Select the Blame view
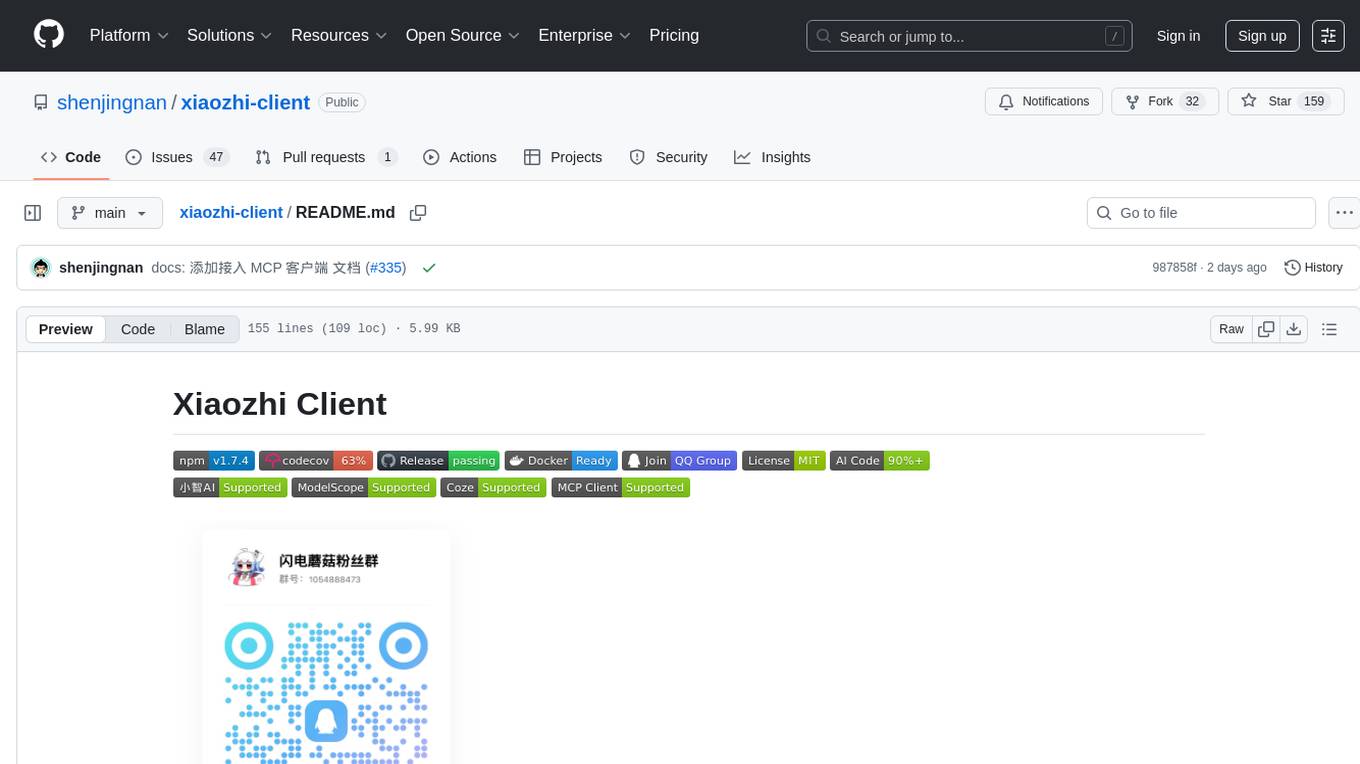Screen dimensions: 1360x764 tap(205, 329)
